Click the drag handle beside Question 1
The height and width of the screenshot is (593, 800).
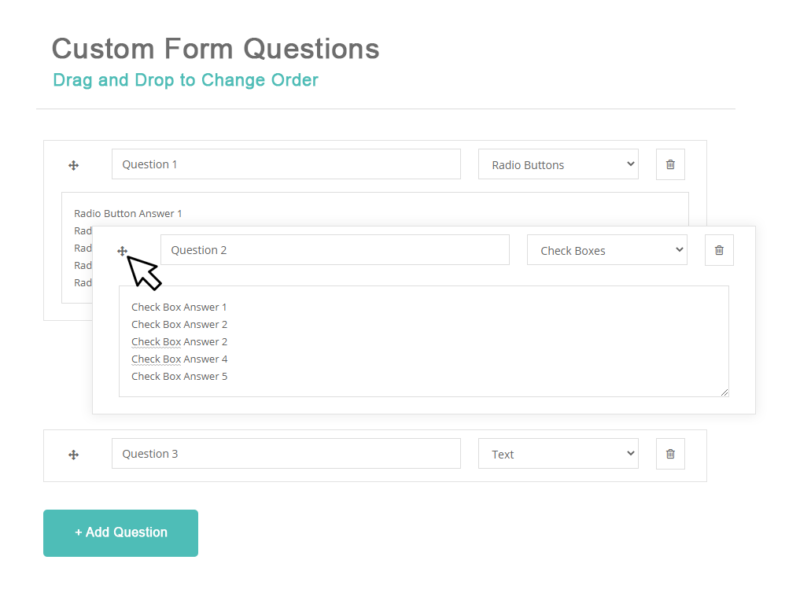(73, 164)
